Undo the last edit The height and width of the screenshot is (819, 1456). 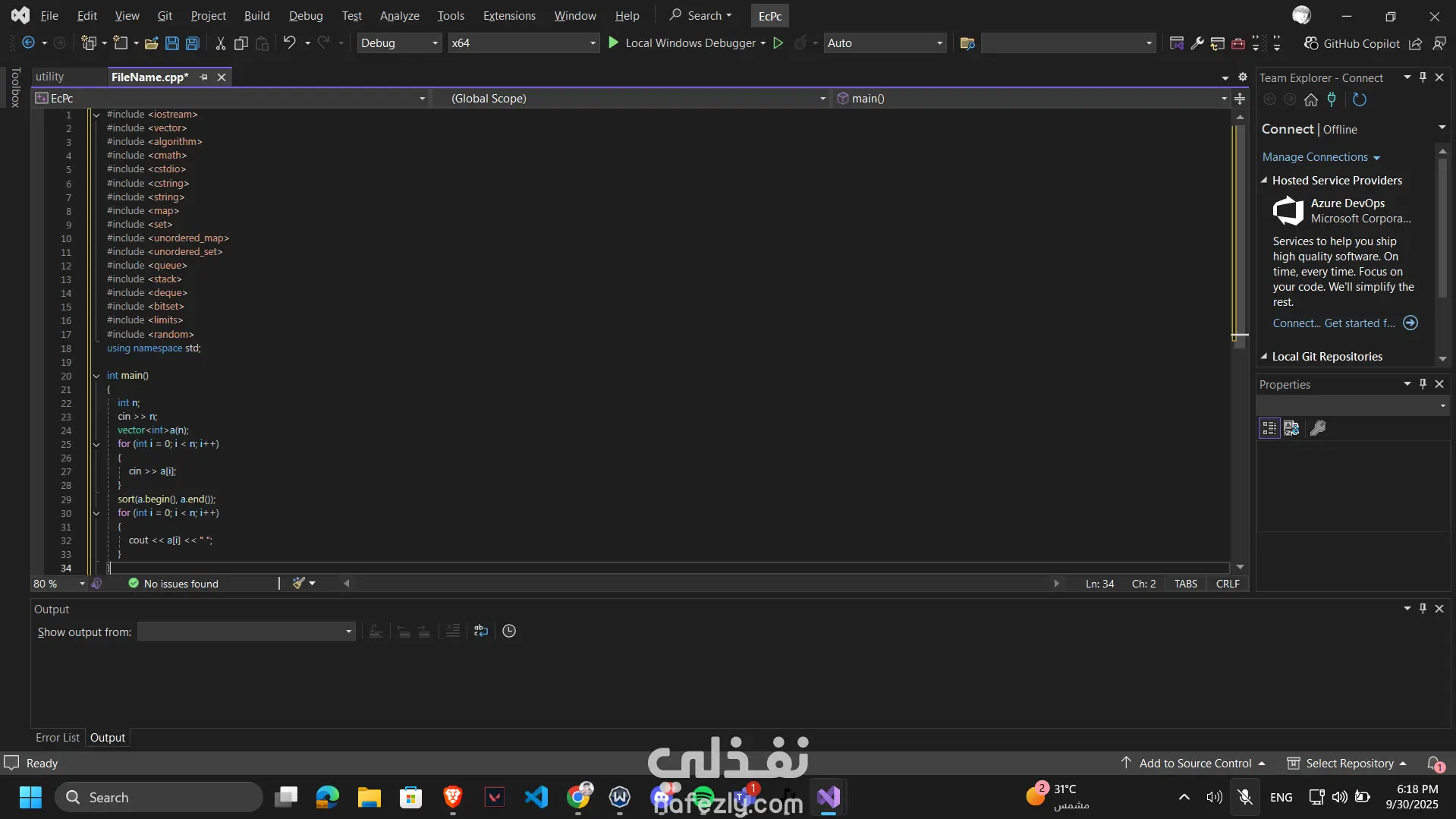[x=289, y=43]
